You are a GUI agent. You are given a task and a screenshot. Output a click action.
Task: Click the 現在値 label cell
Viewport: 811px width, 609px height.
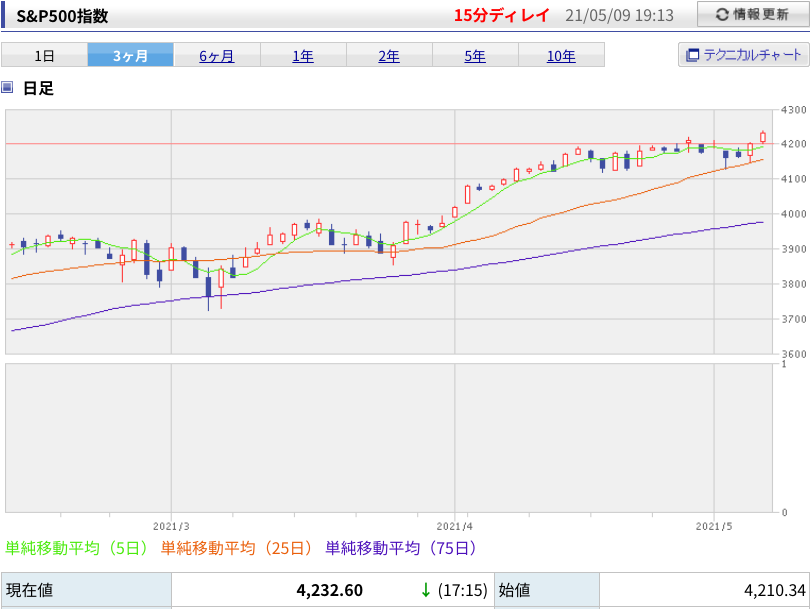[86, 590]
